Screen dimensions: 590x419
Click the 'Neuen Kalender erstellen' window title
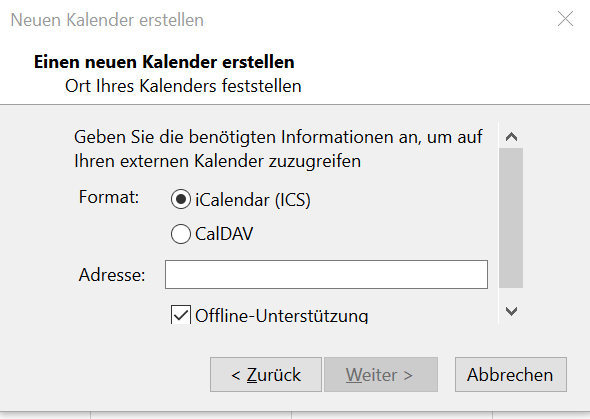click(107, 20)
